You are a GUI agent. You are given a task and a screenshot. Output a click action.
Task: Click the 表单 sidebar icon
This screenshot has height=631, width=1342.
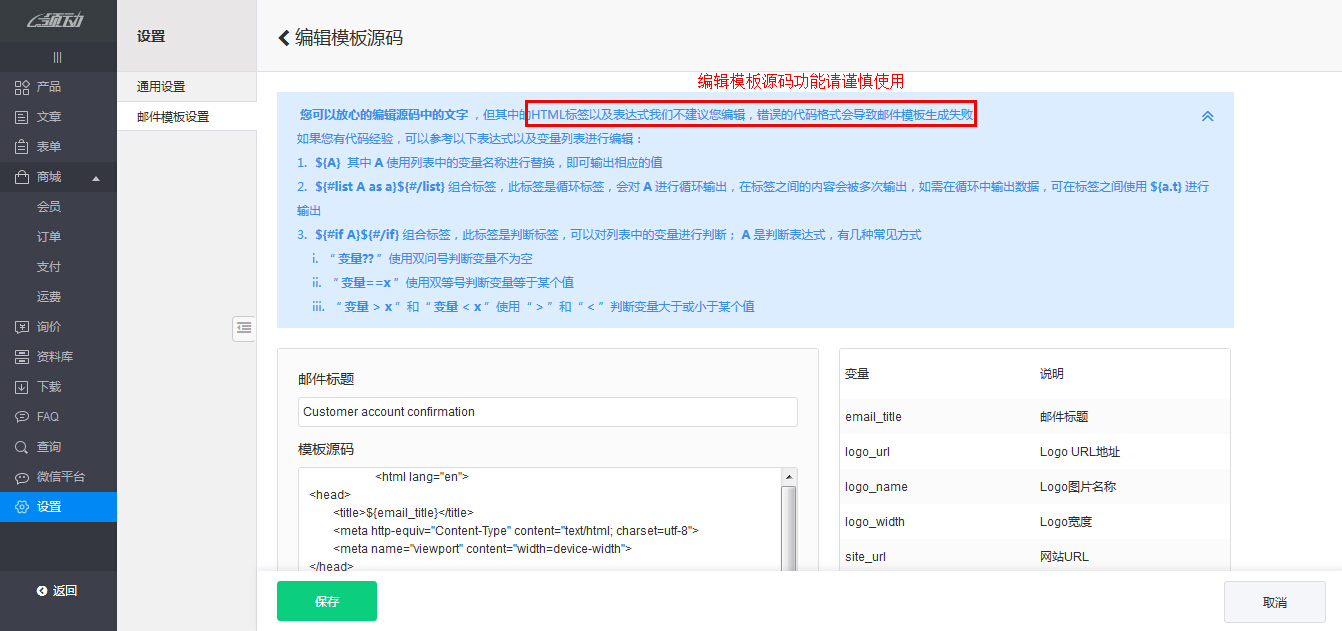click(x=22, y=147)
